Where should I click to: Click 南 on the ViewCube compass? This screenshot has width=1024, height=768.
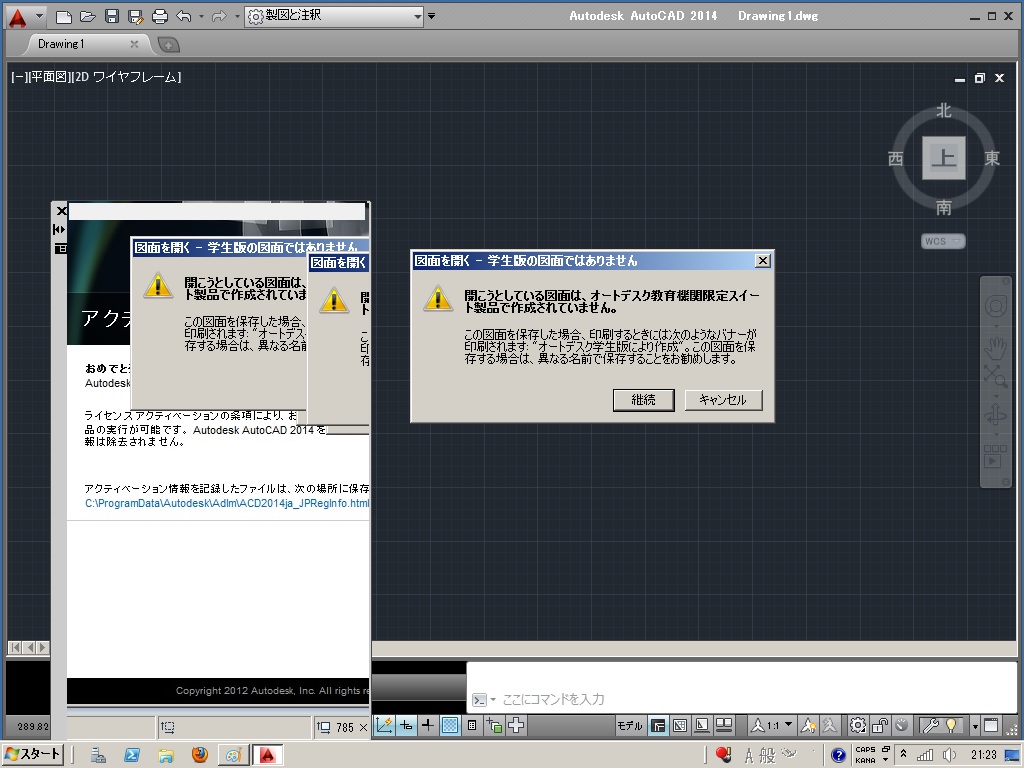click(x=944, y=208)
